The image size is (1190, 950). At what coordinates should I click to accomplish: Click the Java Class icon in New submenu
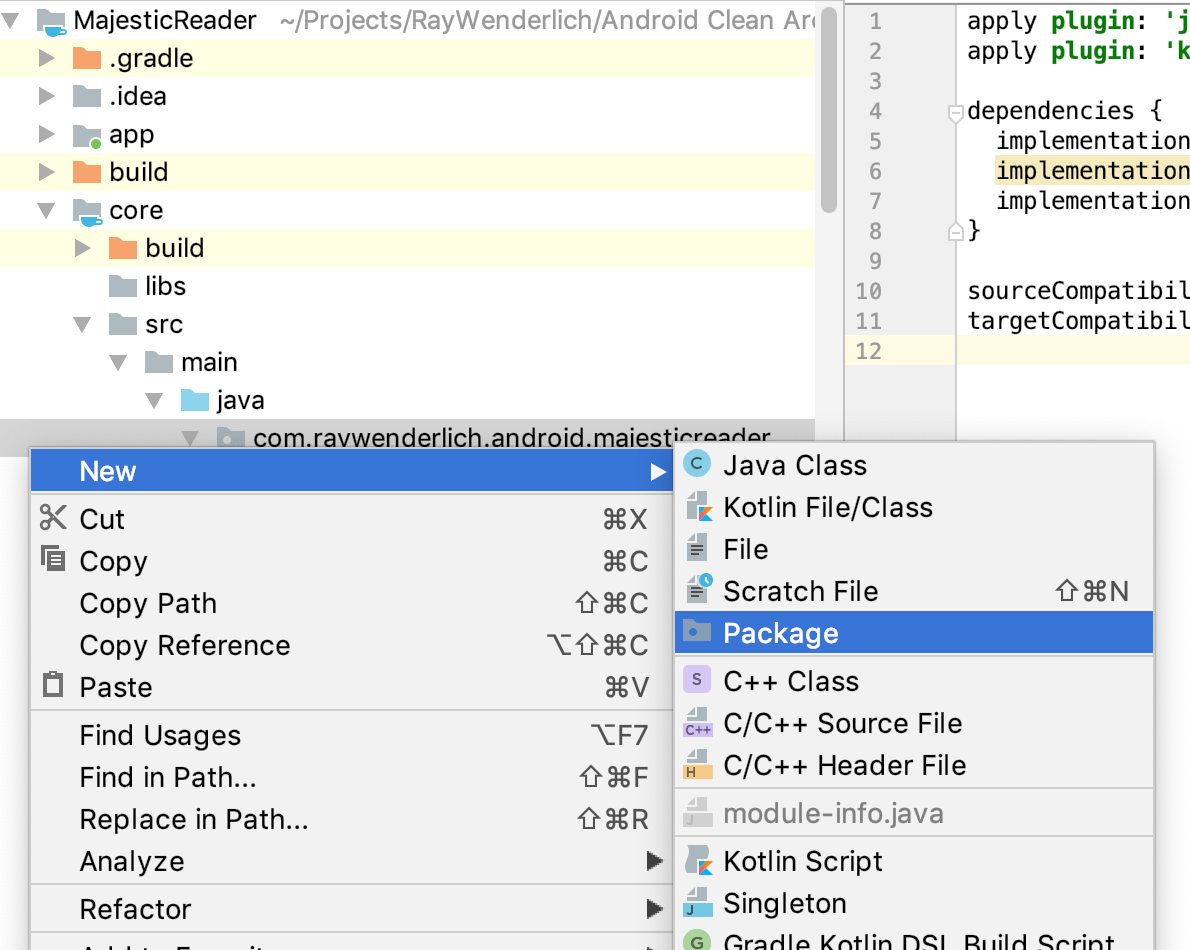coord(697,464)
